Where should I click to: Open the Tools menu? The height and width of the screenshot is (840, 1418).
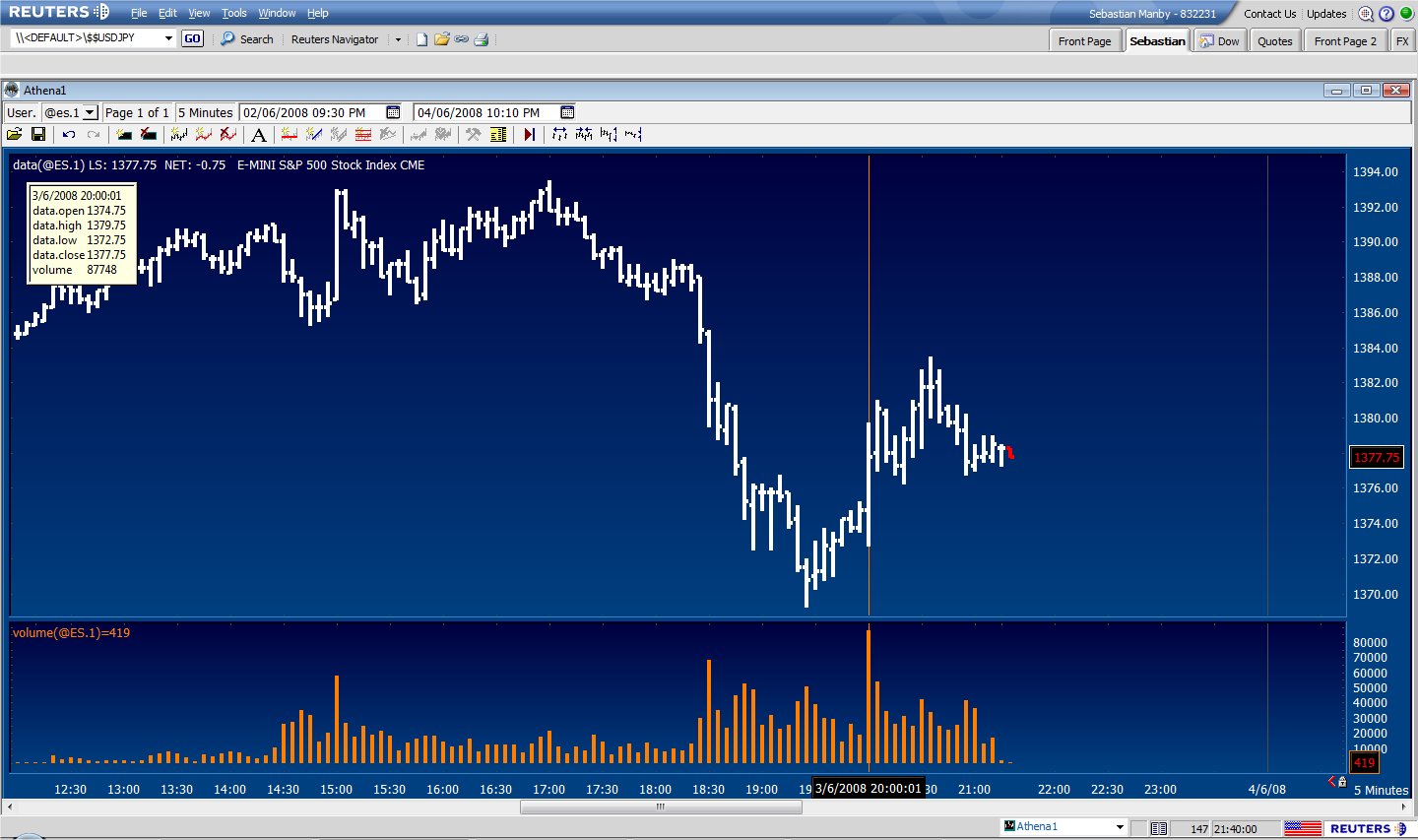(x=233, y=13)
